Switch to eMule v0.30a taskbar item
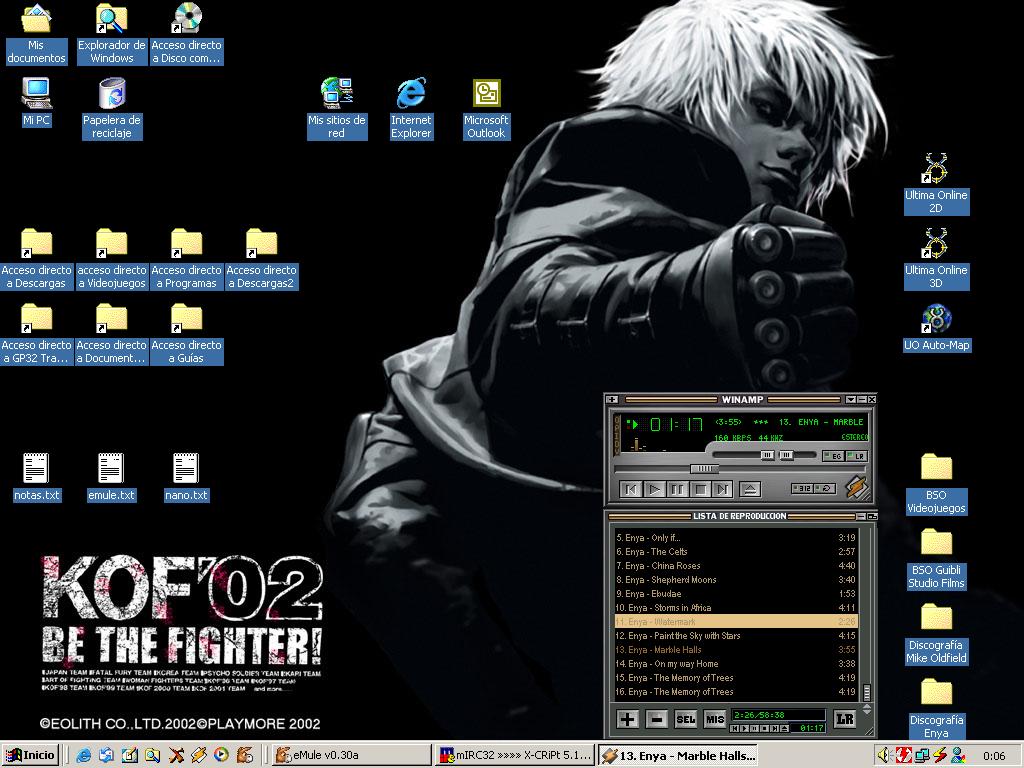 [352, 755]
